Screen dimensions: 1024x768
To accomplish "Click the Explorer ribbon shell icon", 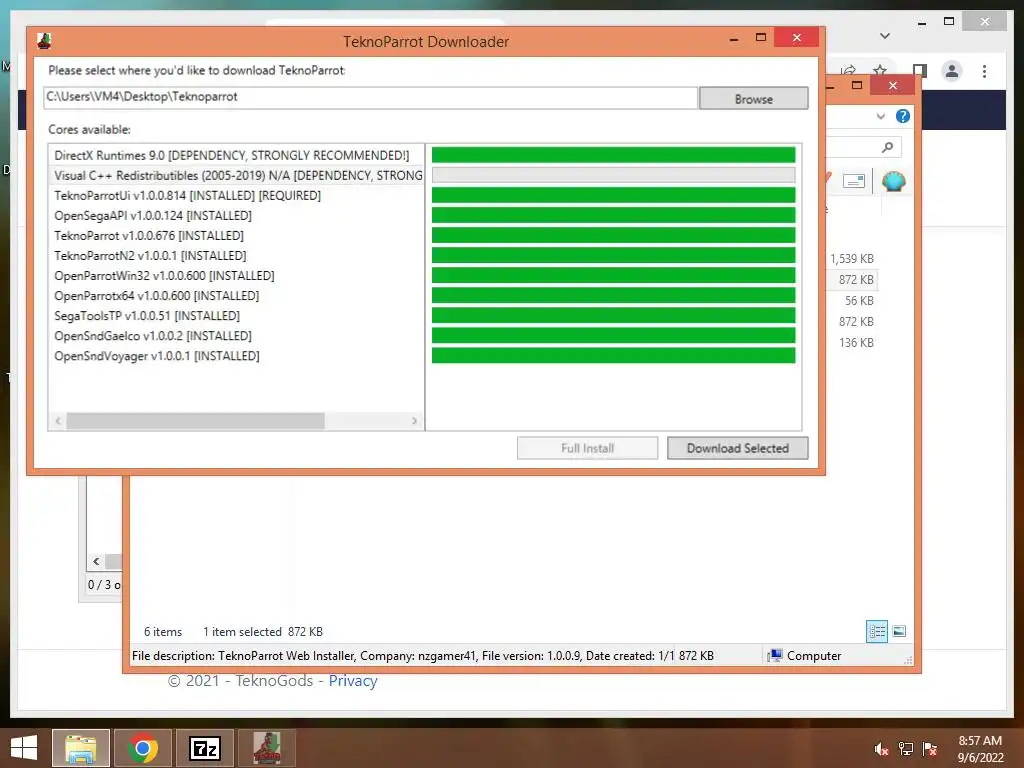I will pyautogui.click(x=893, y=181).
